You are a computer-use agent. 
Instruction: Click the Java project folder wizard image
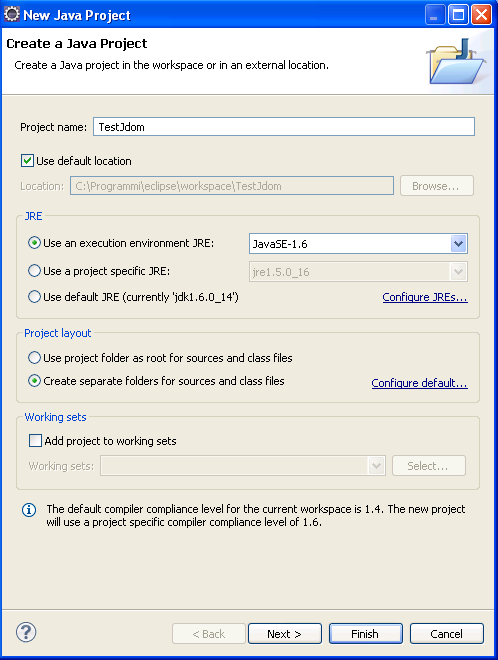[456, 62]
